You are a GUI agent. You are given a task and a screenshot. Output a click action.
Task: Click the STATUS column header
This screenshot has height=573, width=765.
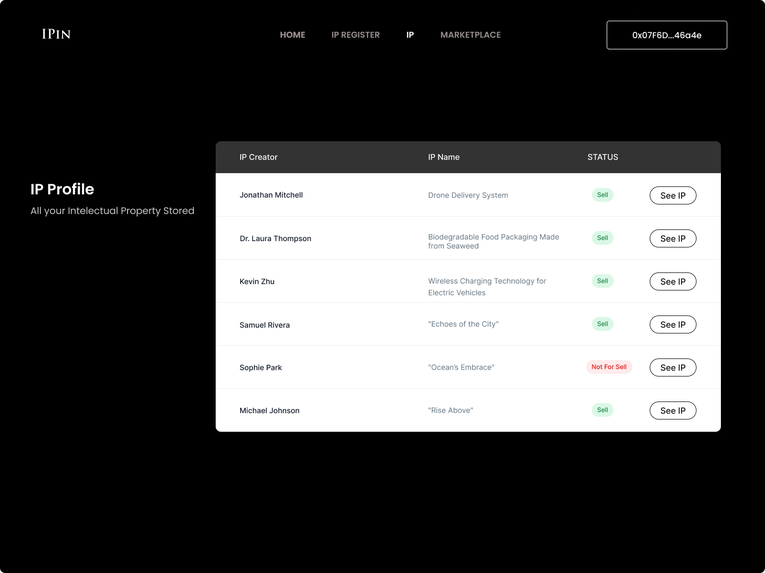coord(603,157)
